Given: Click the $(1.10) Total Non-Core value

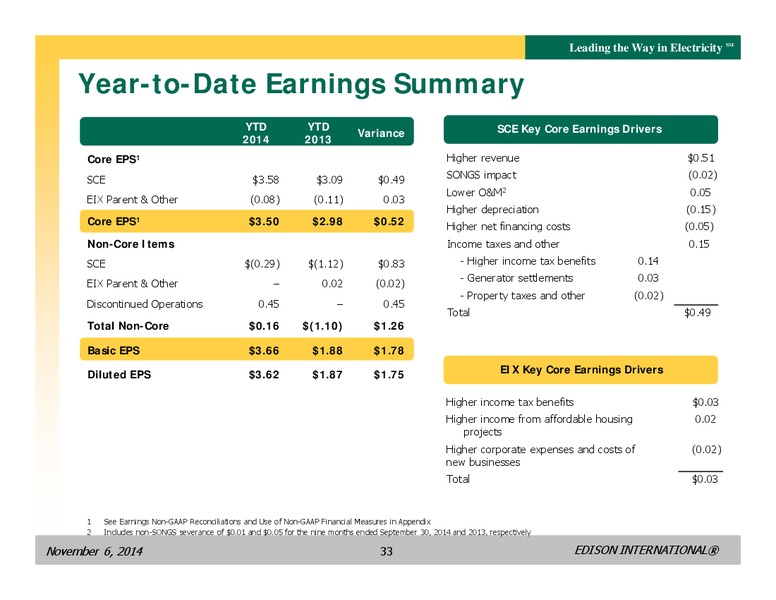Looking at the screenshot, I should pos(322,326).
